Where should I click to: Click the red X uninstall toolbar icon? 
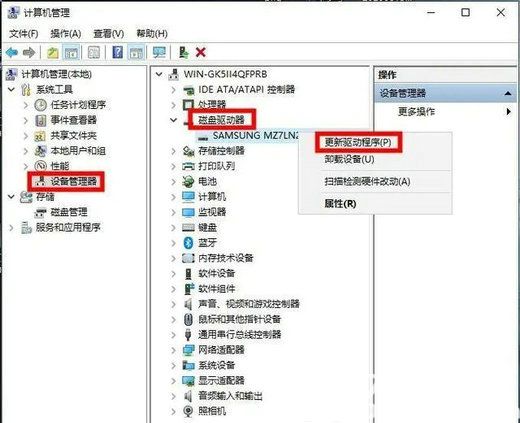pyautogui.click(x=201, y=52)
